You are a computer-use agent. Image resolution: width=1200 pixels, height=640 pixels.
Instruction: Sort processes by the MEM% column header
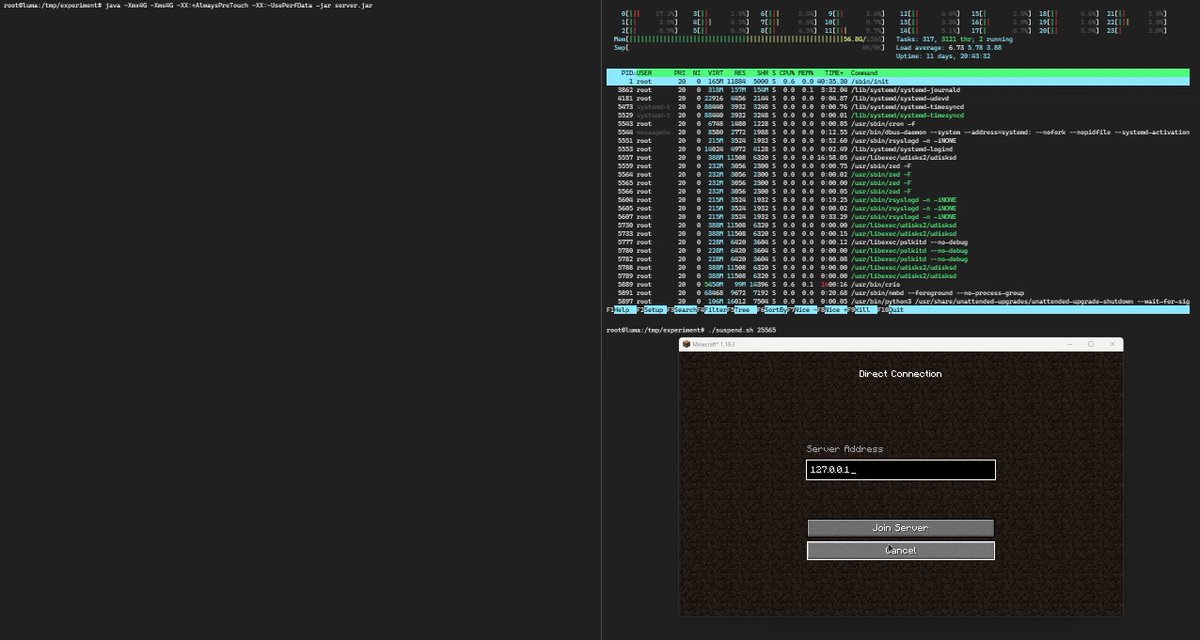coord(806,73)
